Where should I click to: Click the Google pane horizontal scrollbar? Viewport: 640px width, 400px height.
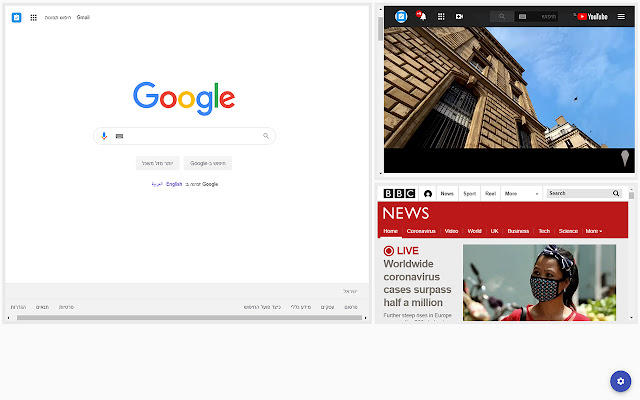click(189, 318)
